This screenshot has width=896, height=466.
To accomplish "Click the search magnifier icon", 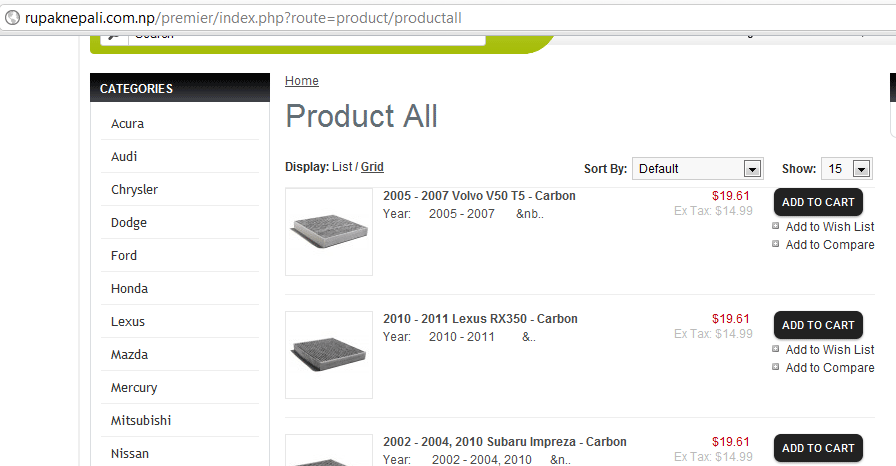I will click(114, 36).
